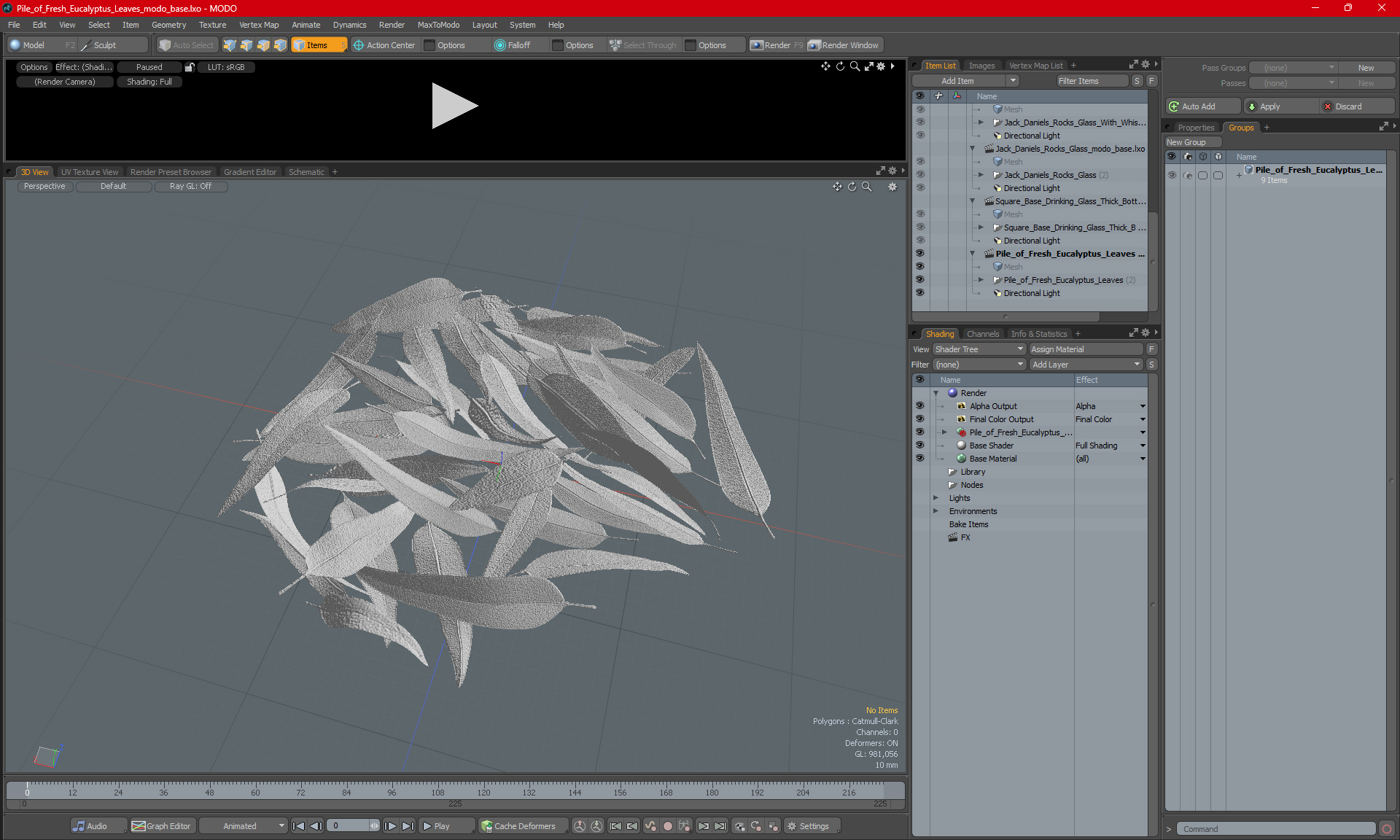The image size is (1400, 840).
Task: Toggle visibility of Base Shader
Action: pyautogui.click(x=919, y=446)
